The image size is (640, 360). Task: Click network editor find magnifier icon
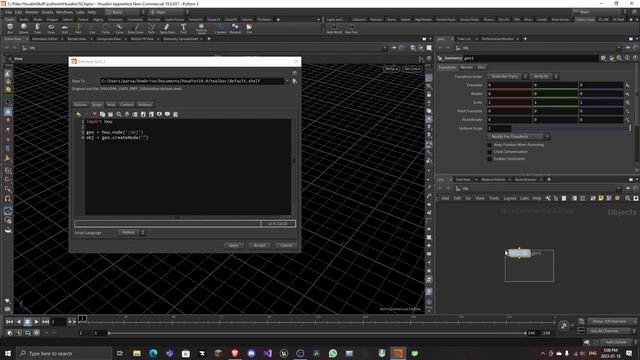[x=628, y=198]
